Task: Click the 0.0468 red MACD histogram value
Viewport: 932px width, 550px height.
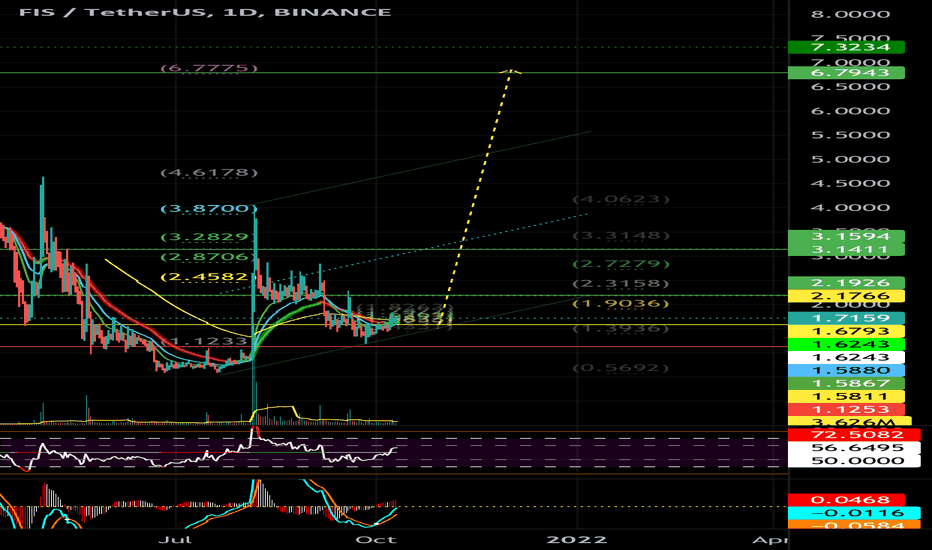Action: [x=846, y=500]
